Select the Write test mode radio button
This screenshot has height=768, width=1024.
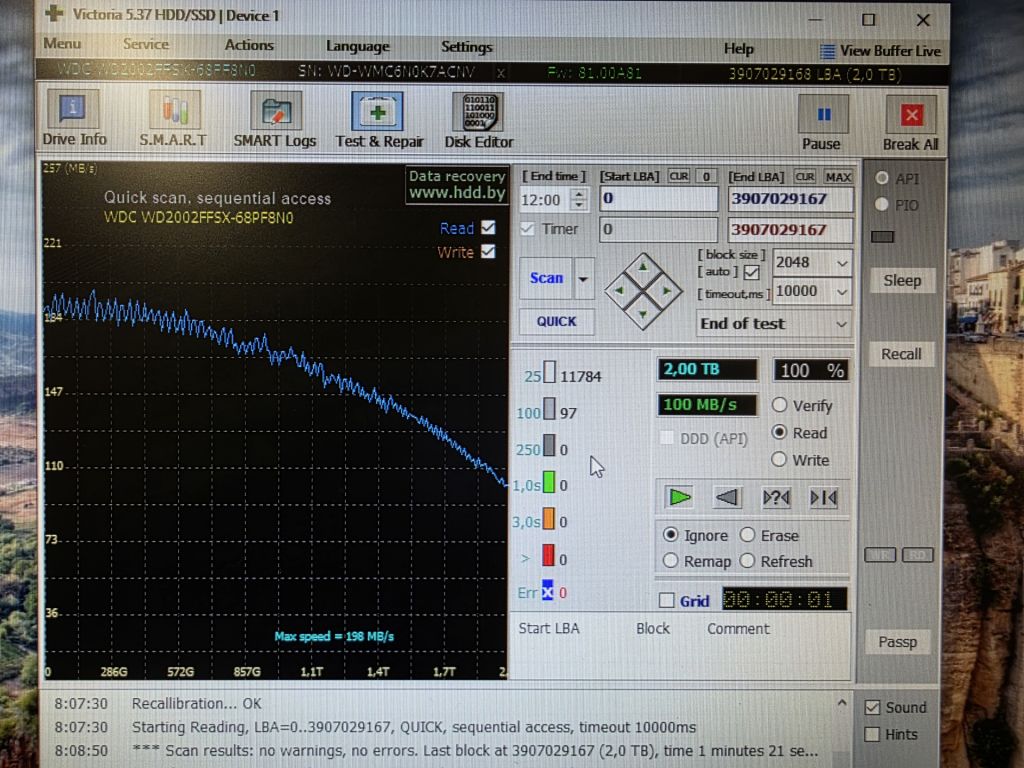coord(778,459)
